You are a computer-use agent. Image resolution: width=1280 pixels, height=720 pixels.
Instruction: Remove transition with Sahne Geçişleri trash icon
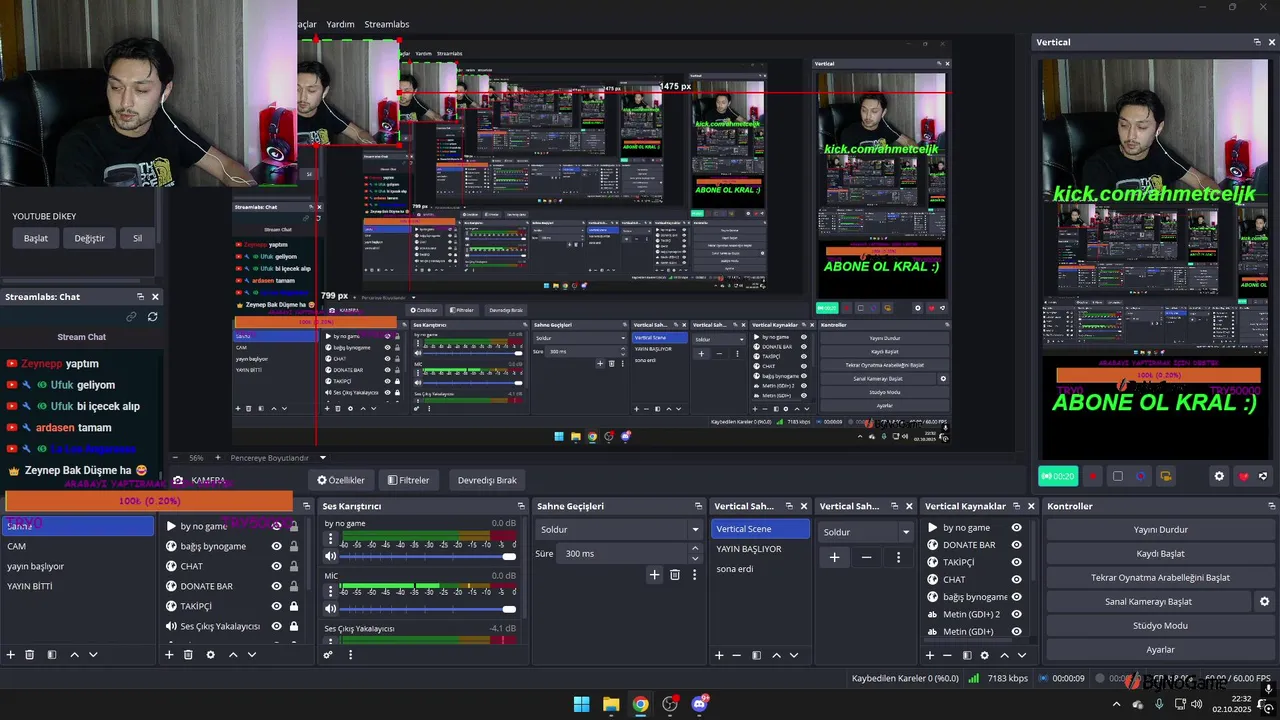[675, 575]
